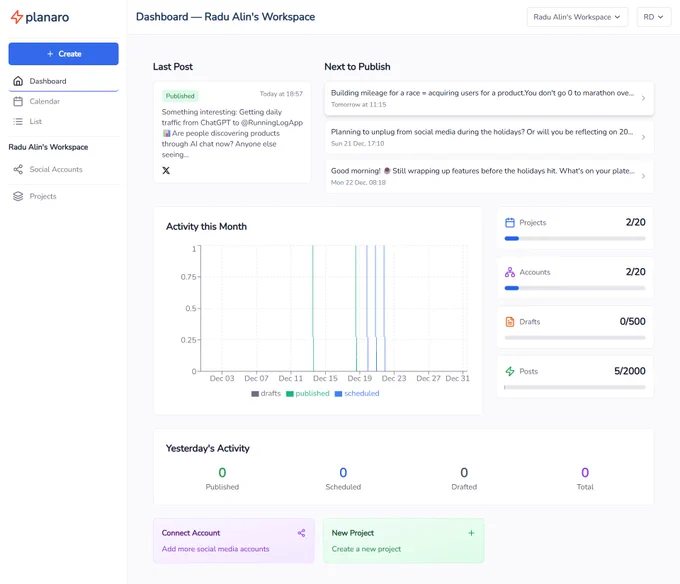Viewport: 680px width, 584px height.
Task: Click the 'Next to Publish' heading
Action: (357, 67)
